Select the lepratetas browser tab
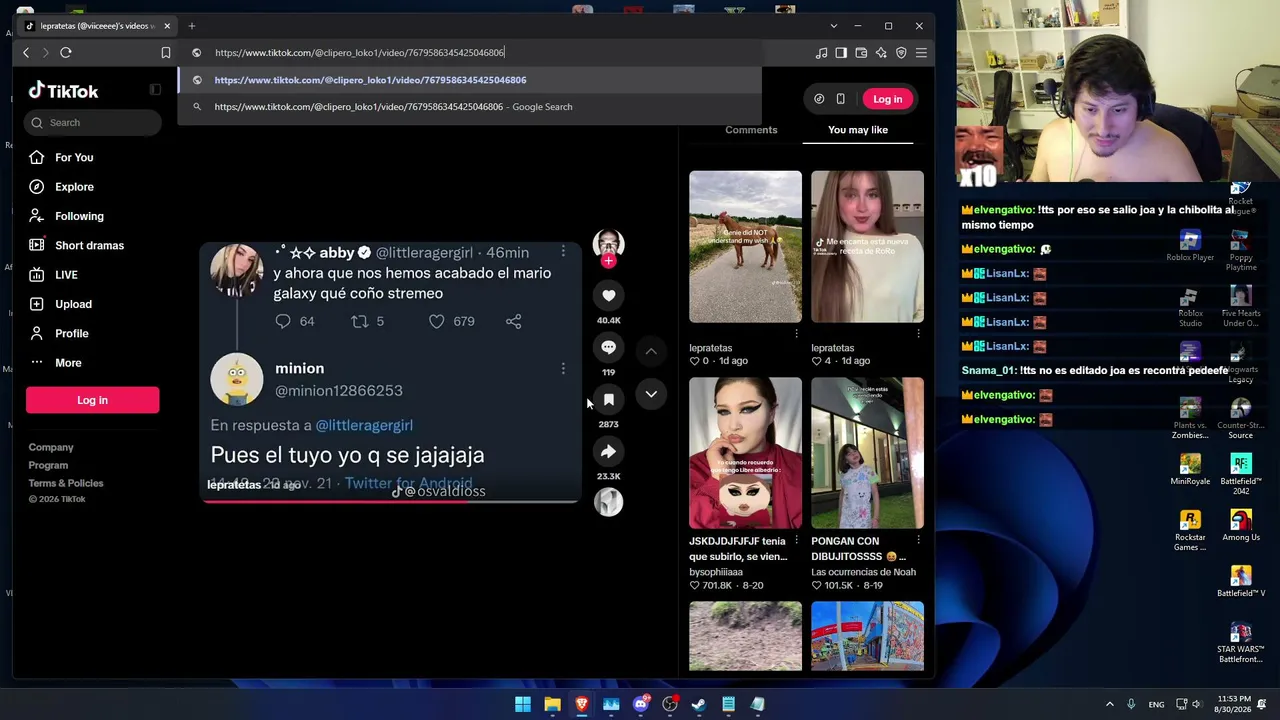 [97, 26]
